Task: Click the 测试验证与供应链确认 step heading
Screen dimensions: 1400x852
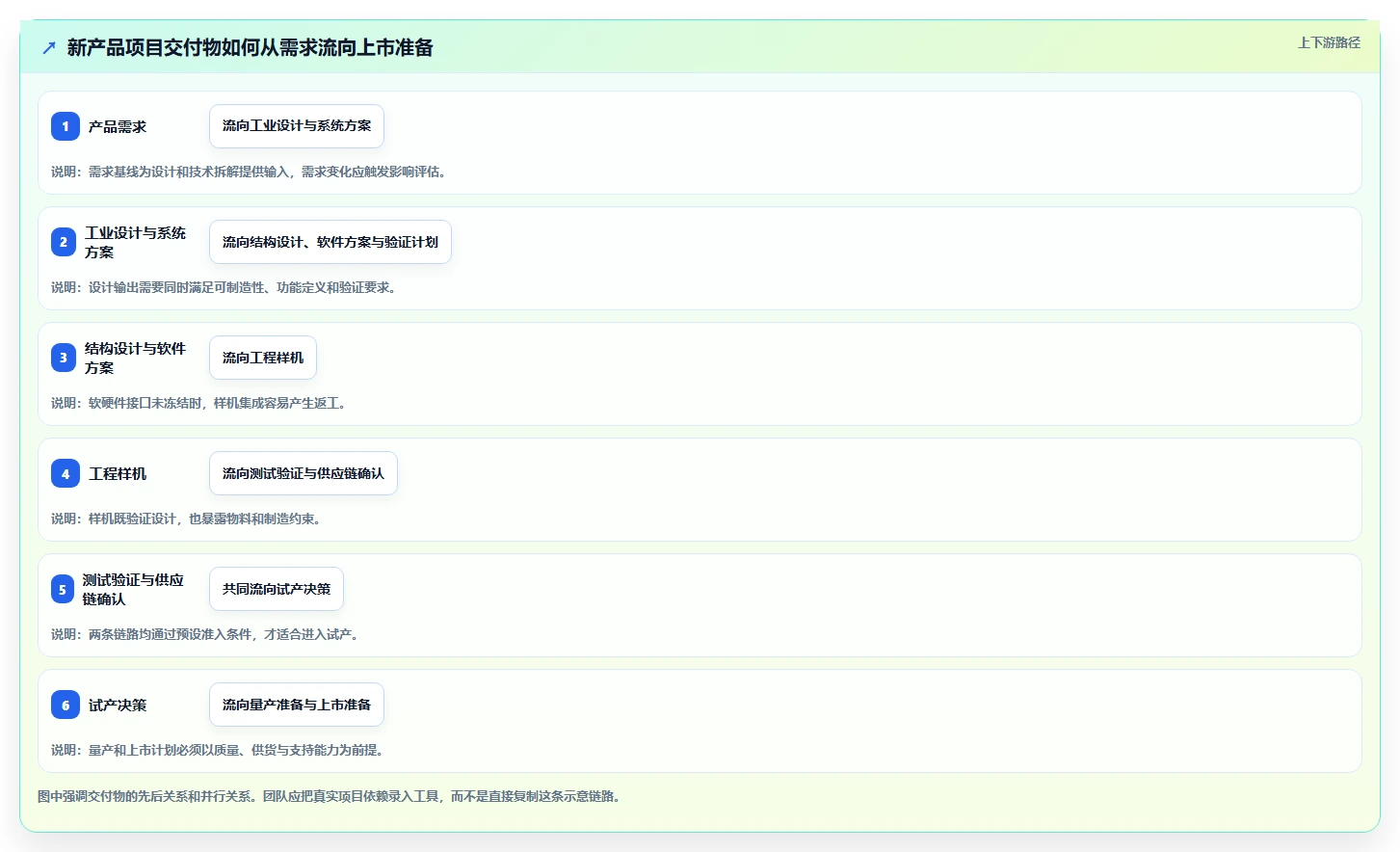Action: click(133, 589)
